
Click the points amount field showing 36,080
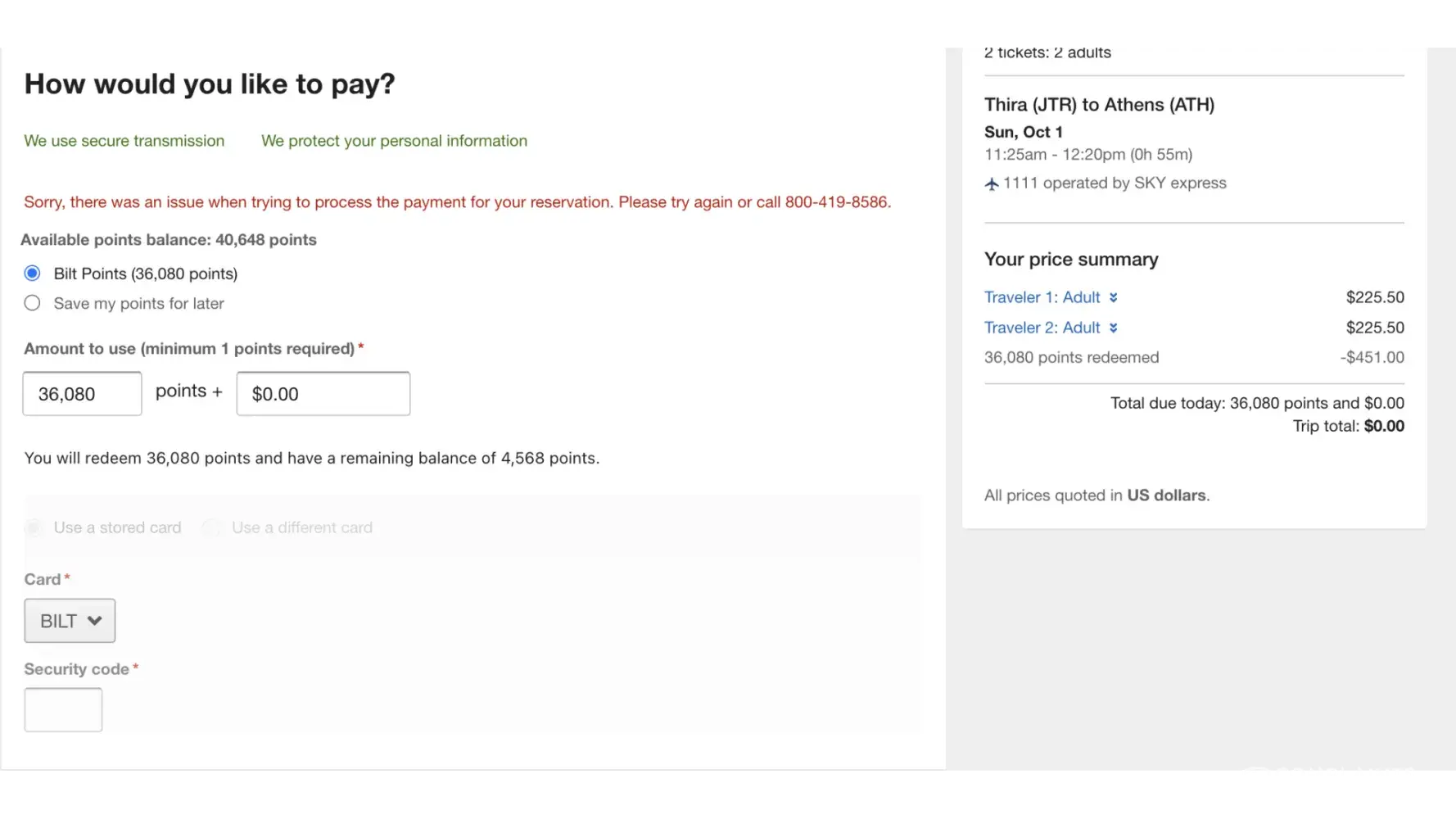tap(82, 394)
